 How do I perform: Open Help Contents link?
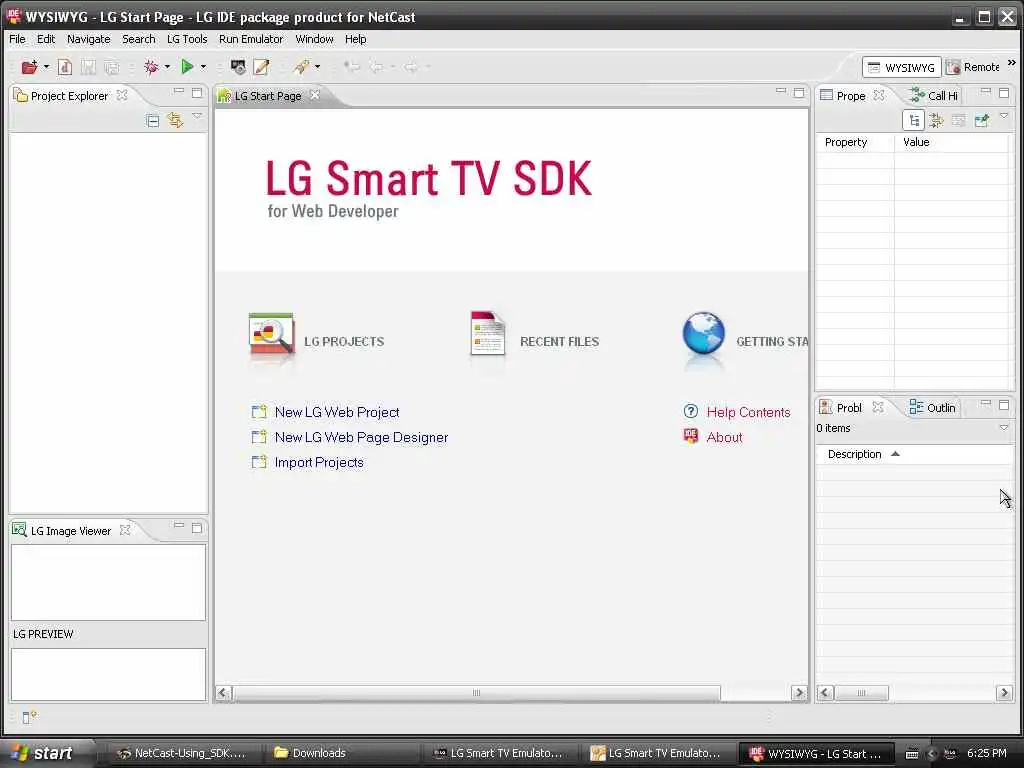pos(748,412)
